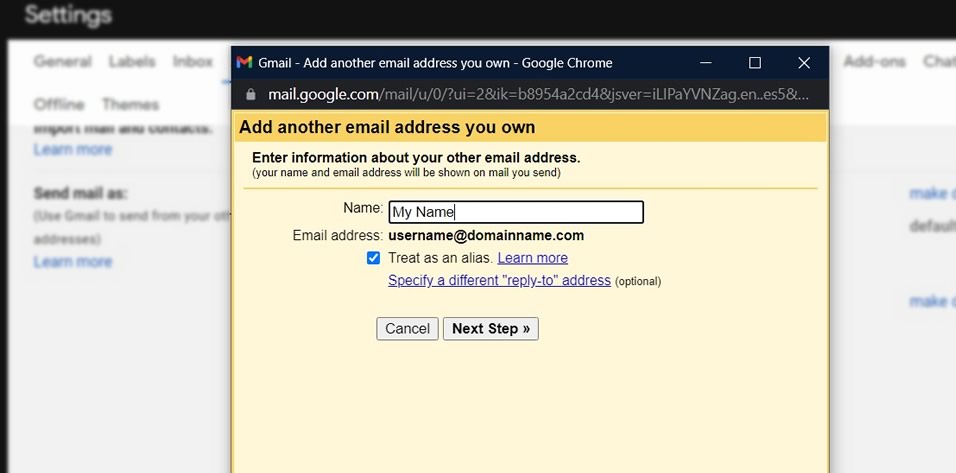Click the Gmail logo icon in the popup title bar
The height and width of the screenshot is (473, 956).
point(244,63)
